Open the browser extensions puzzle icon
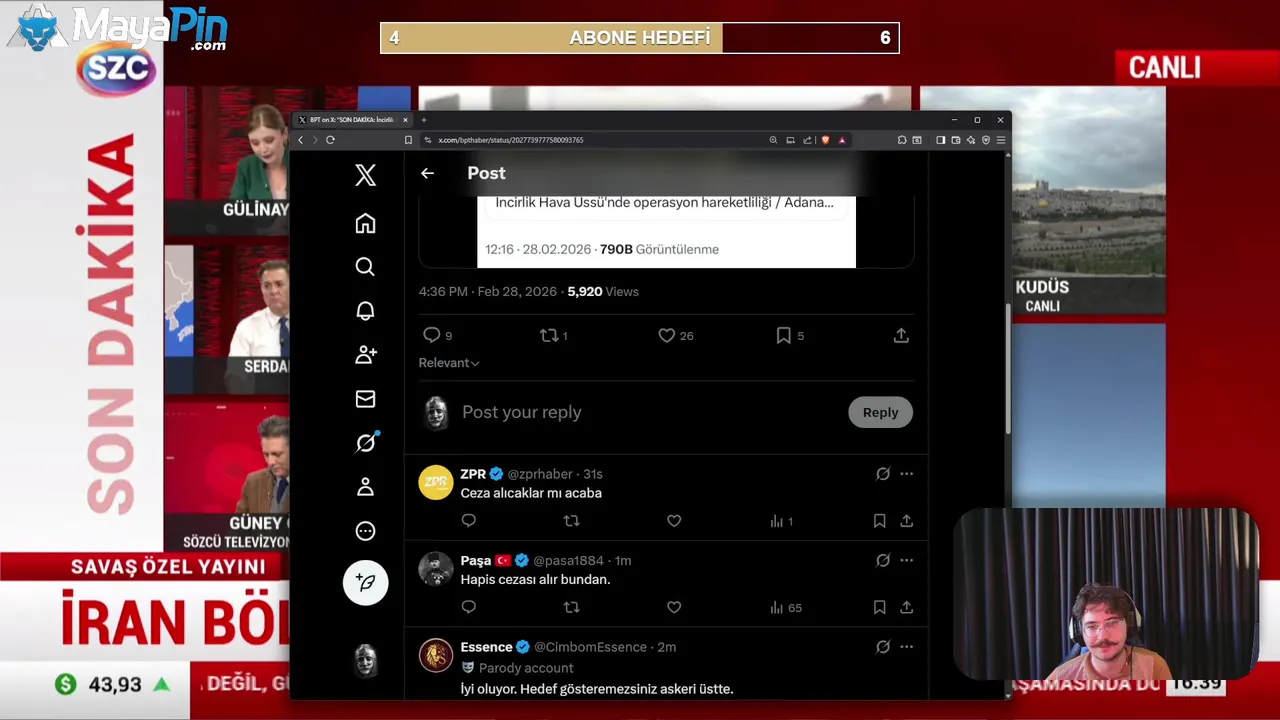 point(901,140)
